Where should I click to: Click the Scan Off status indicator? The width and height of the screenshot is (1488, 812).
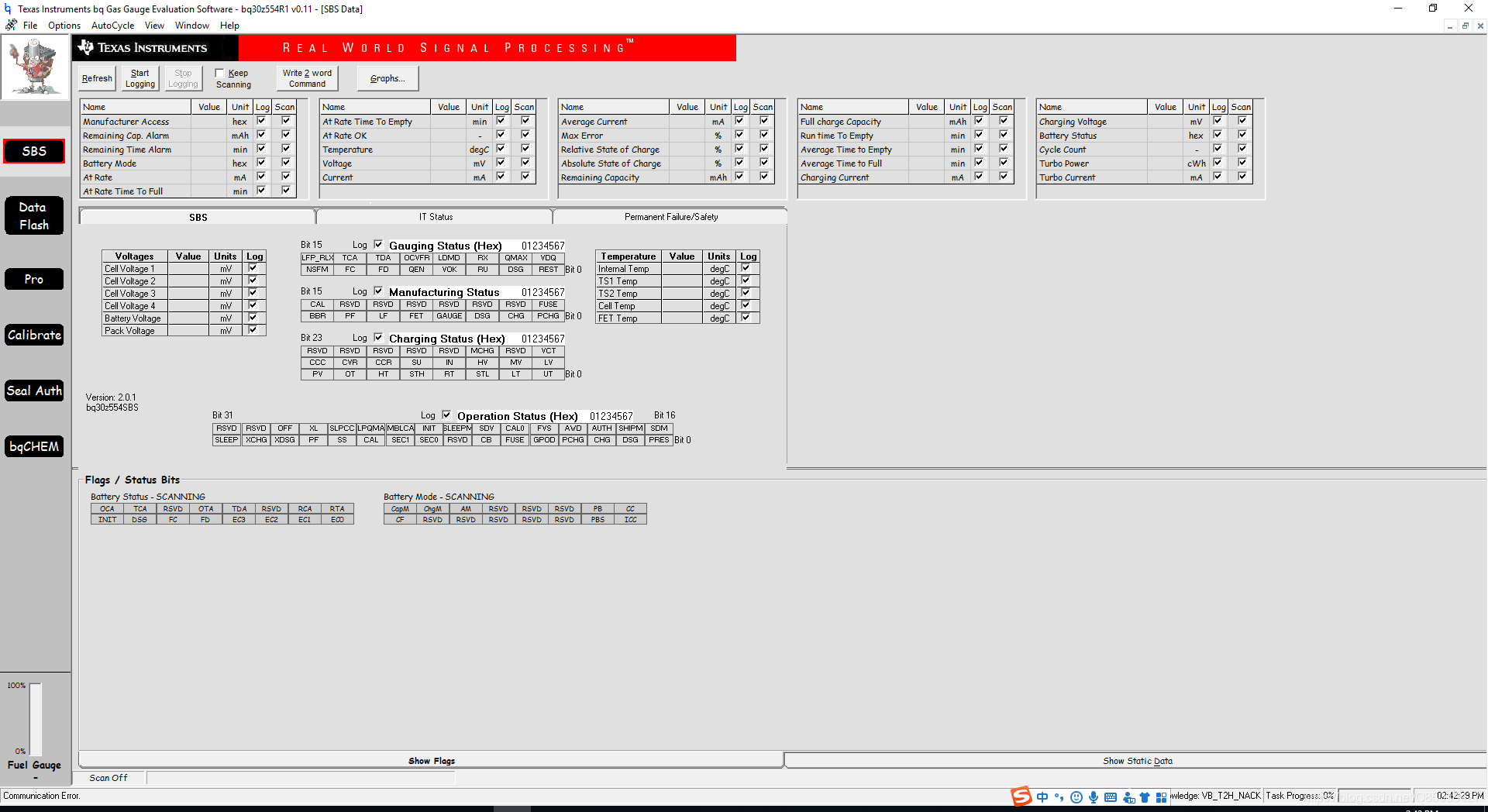point(108,778)
